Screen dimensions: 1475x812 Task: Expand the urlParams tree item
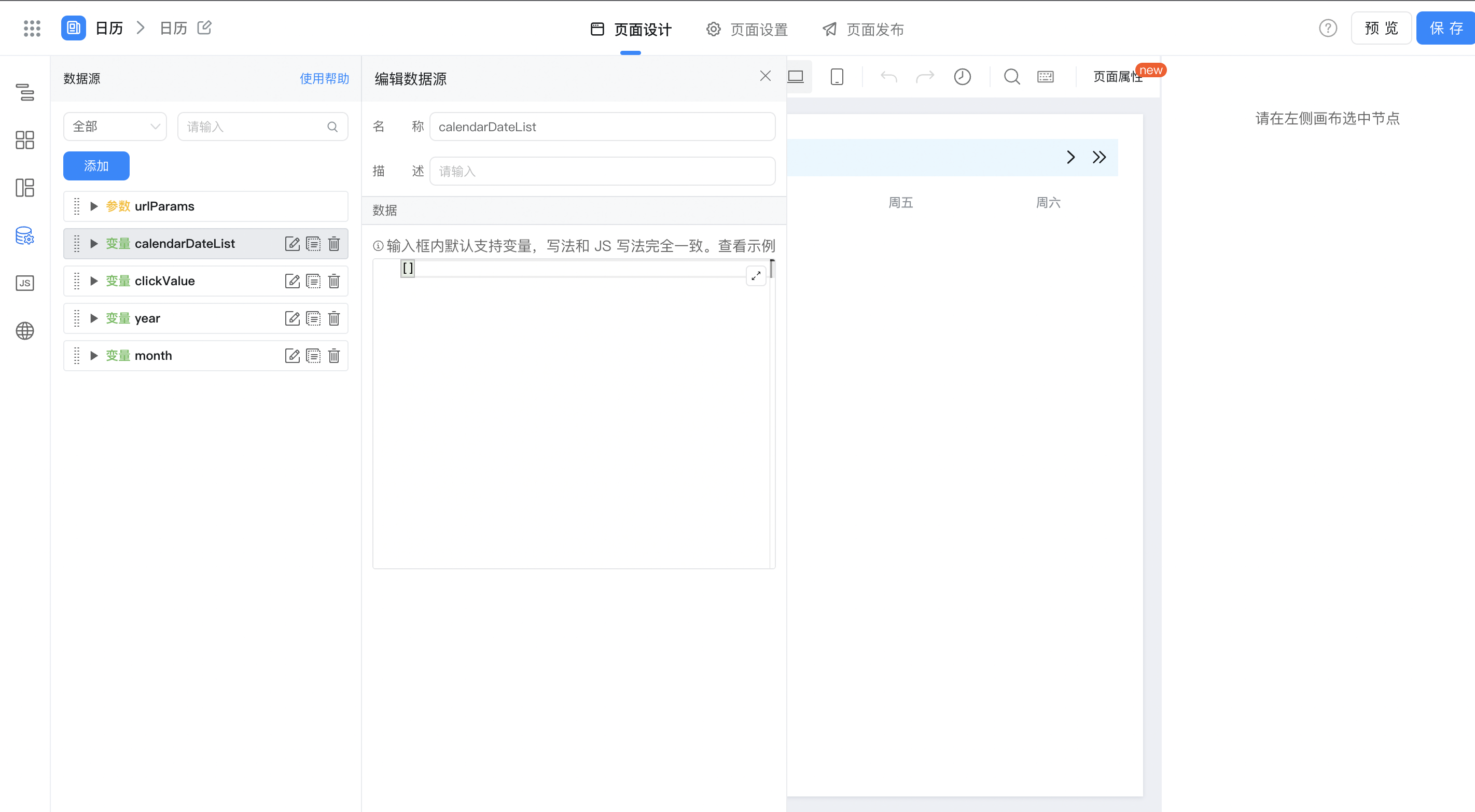point(94,206)
